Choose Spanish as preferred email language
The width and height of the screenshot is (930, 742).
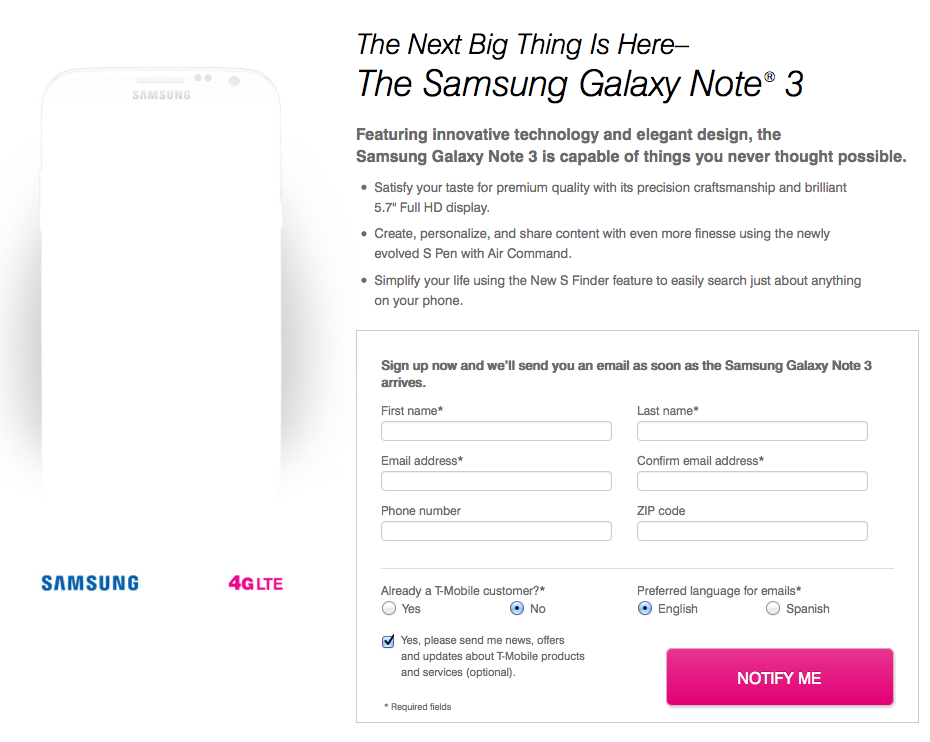[773, 608]
